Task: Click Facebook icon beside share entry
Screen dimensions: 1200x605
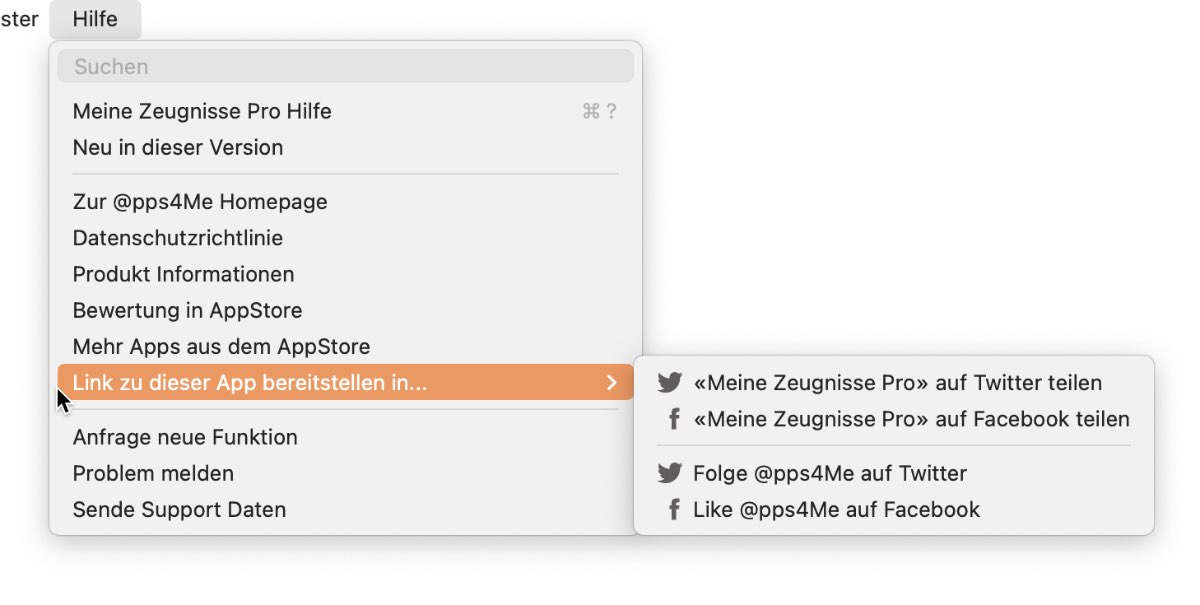Action: click(674, 419)
